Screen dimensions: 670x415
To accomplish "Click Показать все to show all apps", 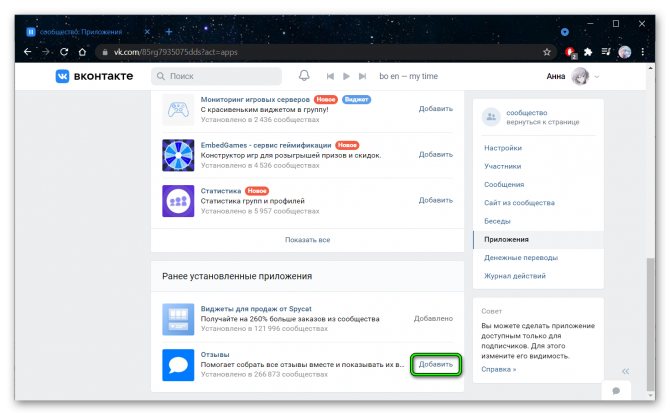I will pyautogui.click(x=307, y=240).
